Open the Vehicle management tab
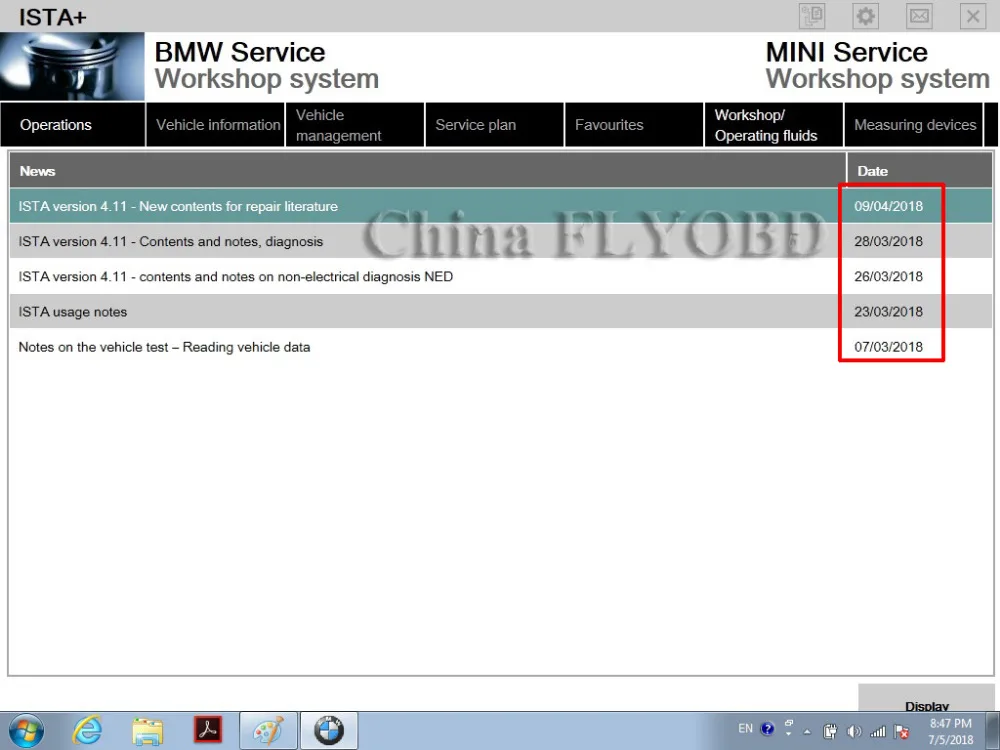This screenshot has height=750, width=1000. pos(355,125)
